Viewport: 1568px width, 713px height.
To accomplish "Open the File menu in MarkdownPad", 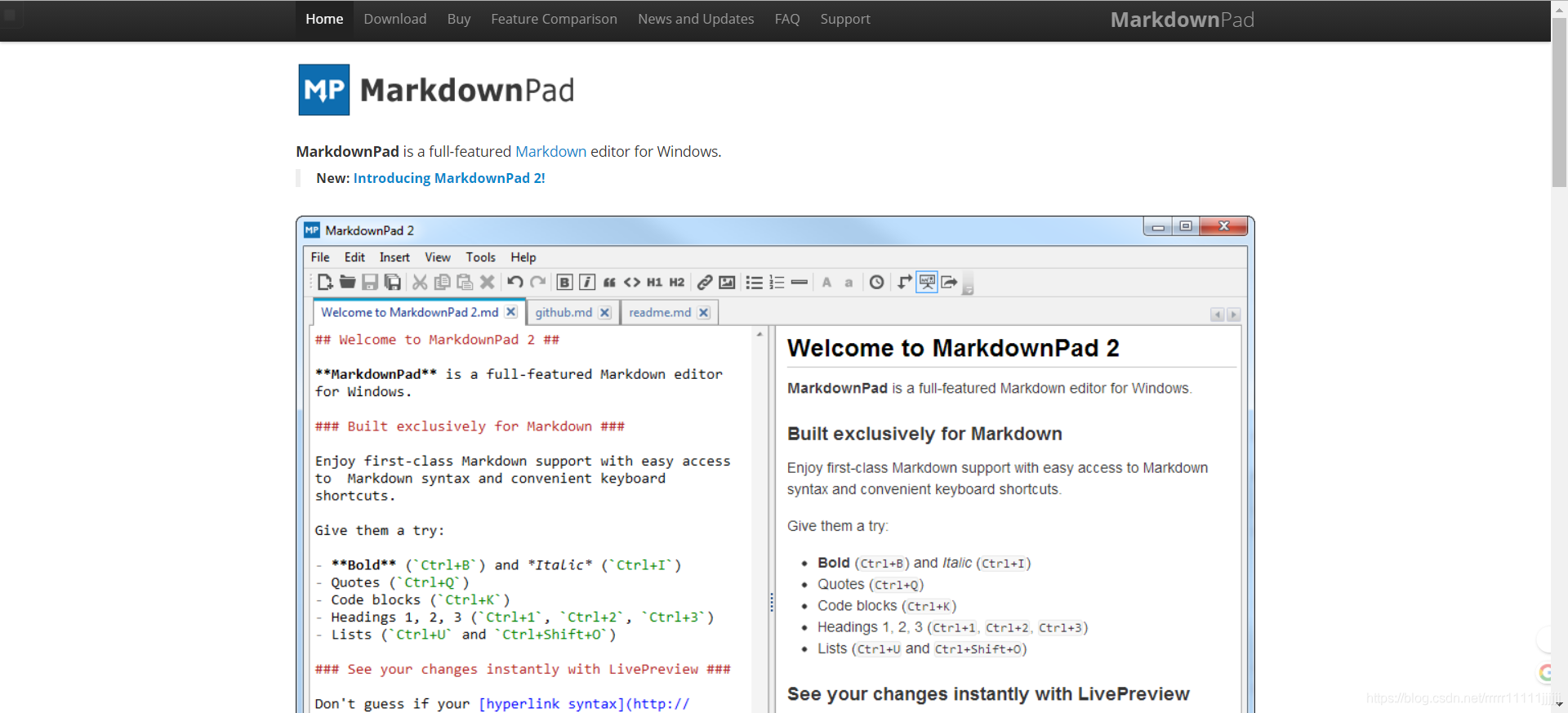I will (x=320, y=257).
